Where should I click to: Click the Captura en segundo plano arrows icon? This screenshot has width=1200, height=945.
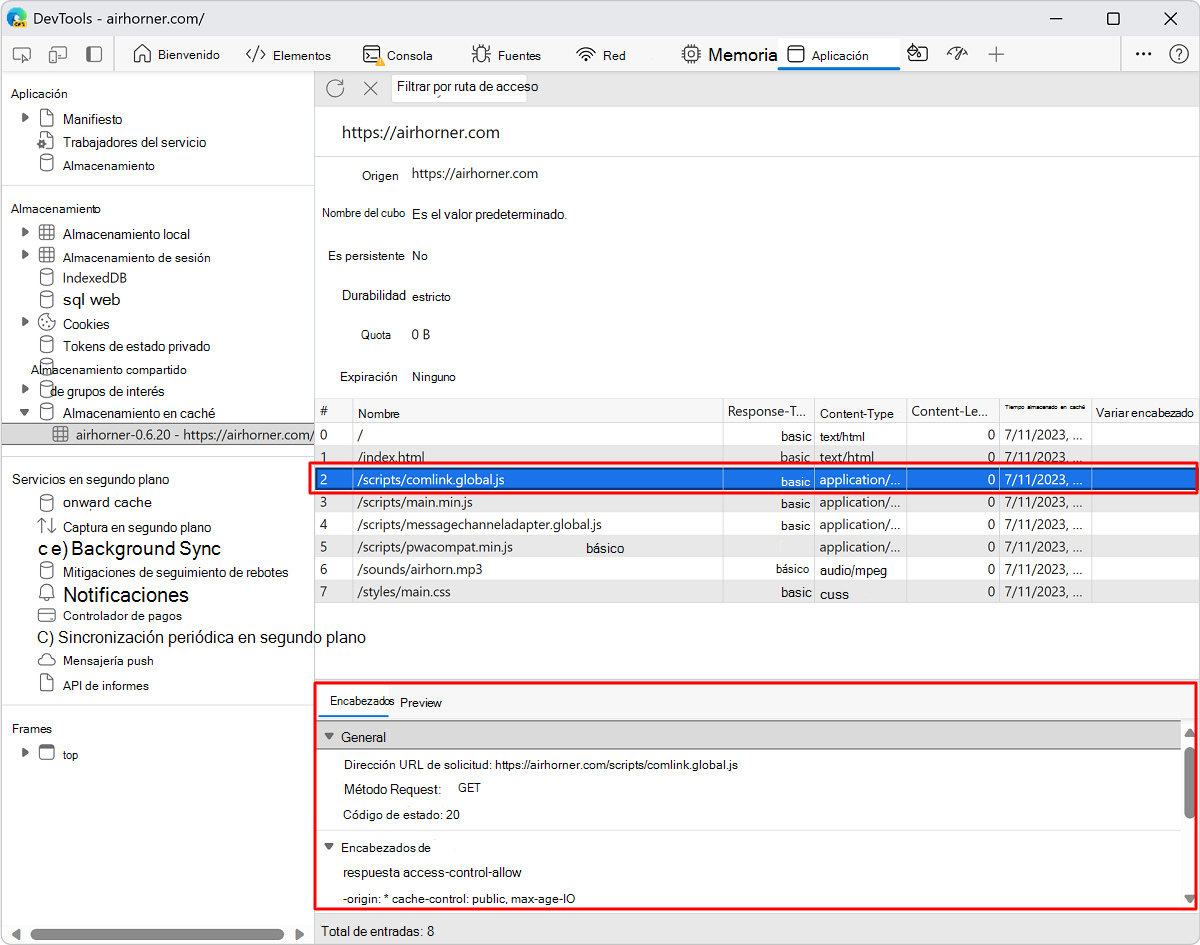tap(46, 526)
